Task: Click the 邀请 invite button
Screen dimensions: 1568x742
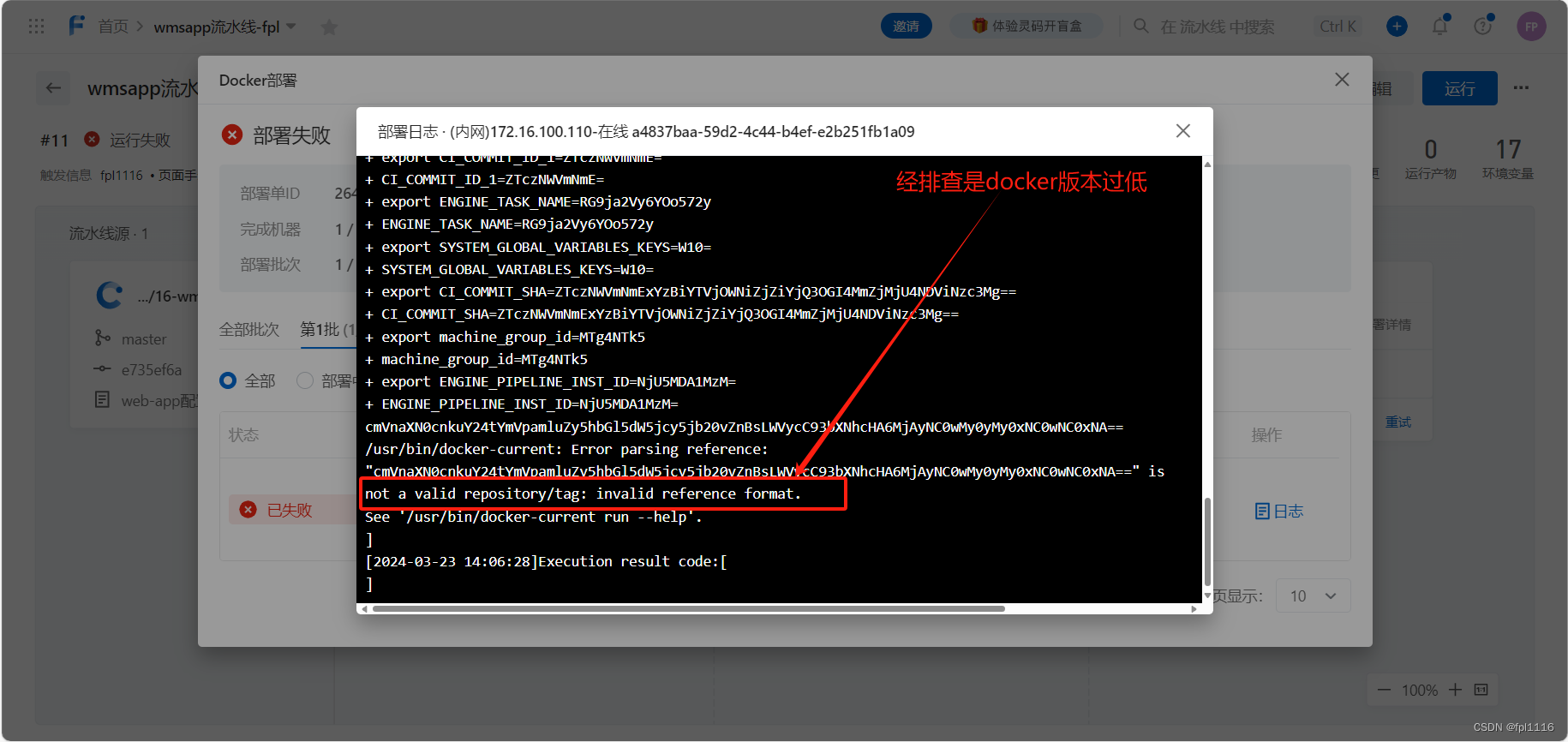Action: [x=906, y=27]
